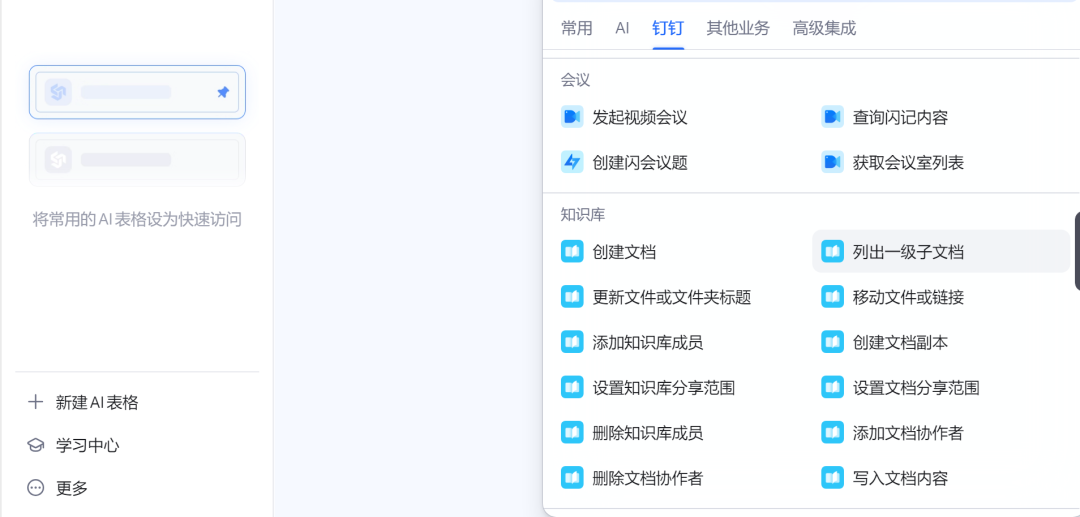Select the 钉钉 tab
This screenshot has width=1080, height=517.
tap(668, 28)
